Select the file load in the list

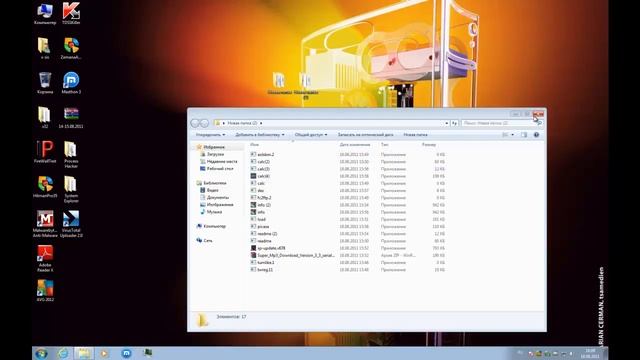pyautogui.click(x=258, y=219)
